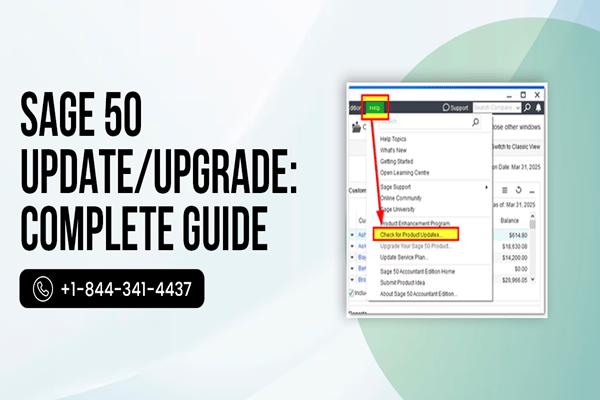The width and height of the screenshot is (600, 400).
Task: Refresh the customer list with the circular arrow
Action: pyautogui.click(x=518, y=190)
